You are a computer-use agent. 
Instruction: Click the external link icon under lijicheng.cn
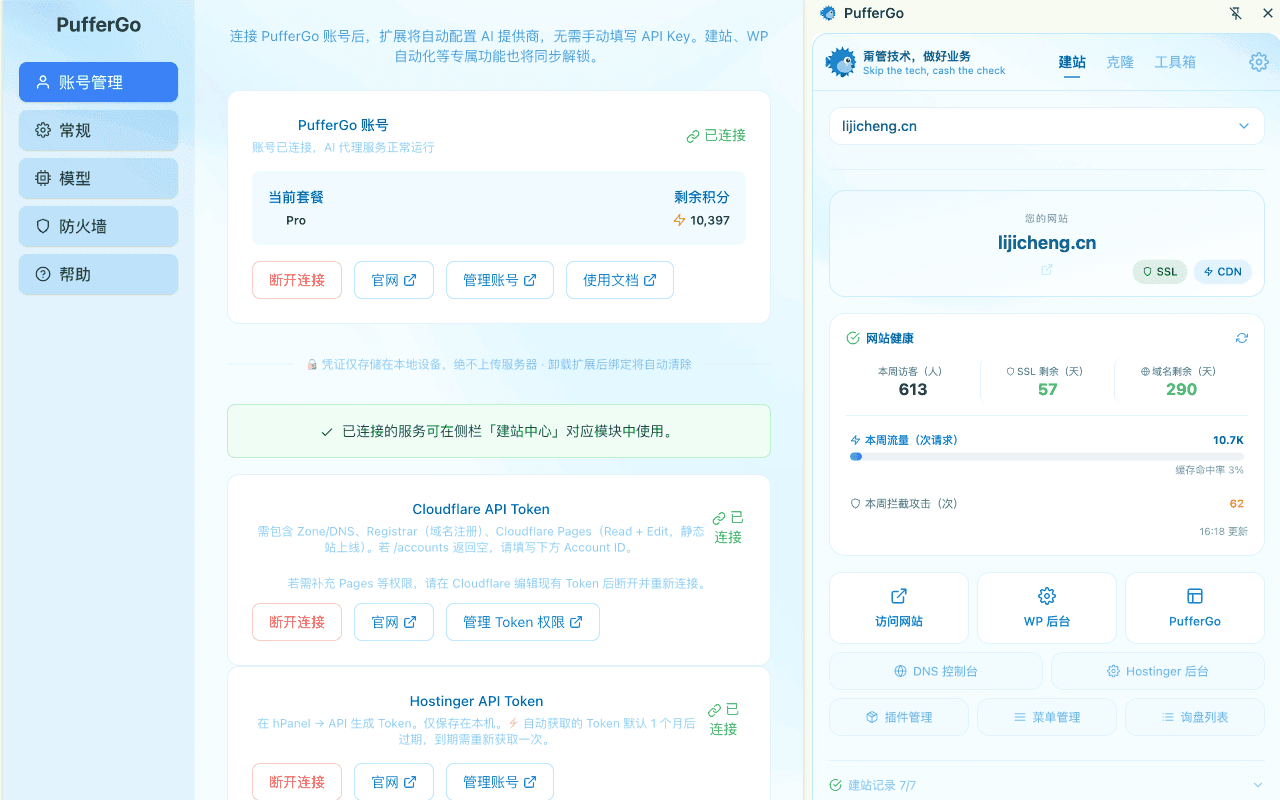pos(1047,270)
